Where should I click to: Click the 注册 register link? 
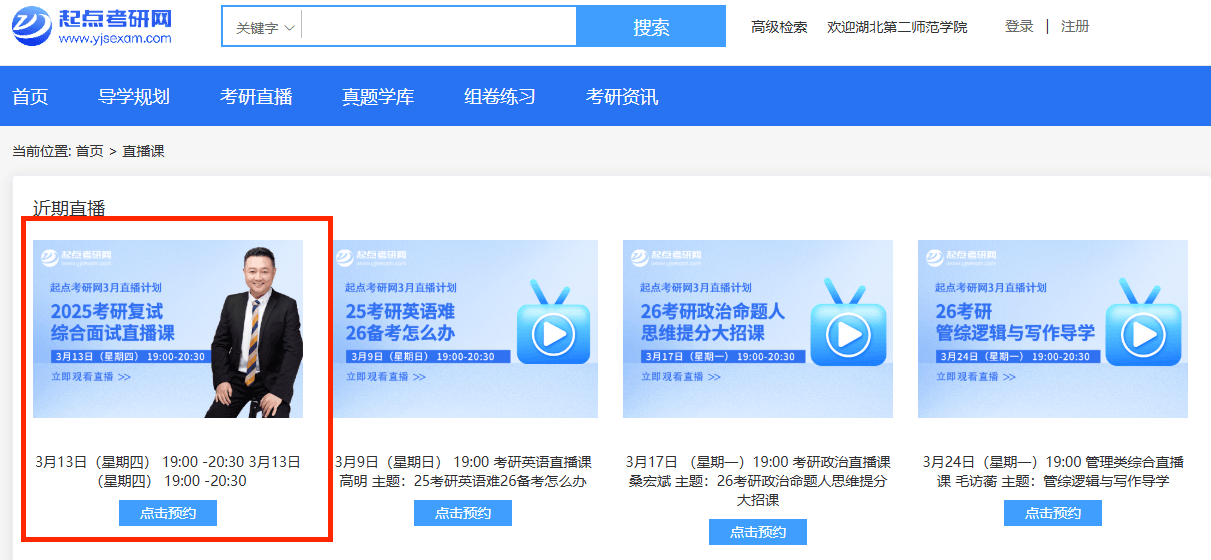coord(1075,27)
